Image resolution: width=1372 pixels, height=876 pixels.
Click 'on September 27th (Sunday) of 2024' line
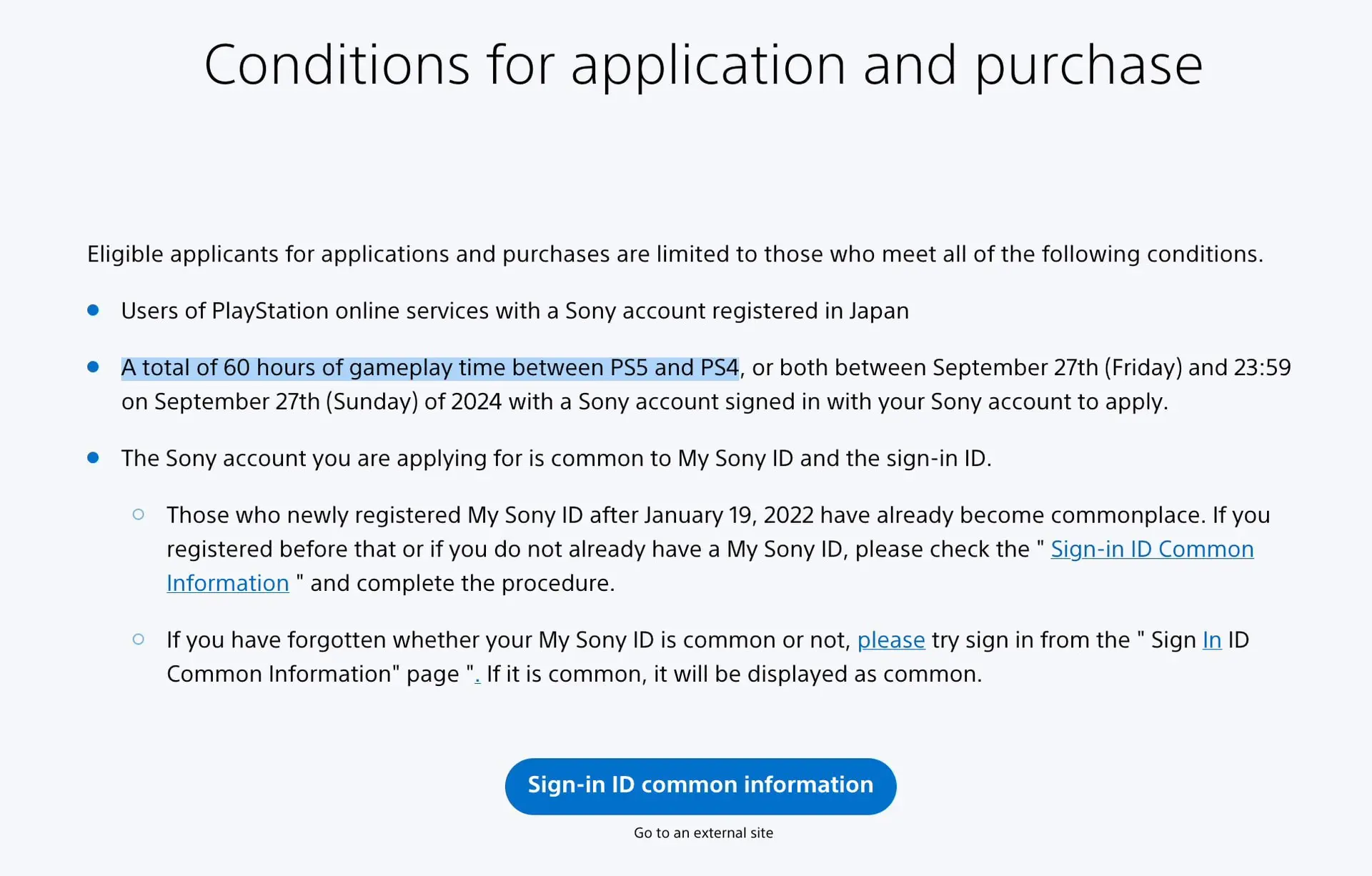pyautogui.click(x=645, y=402)
